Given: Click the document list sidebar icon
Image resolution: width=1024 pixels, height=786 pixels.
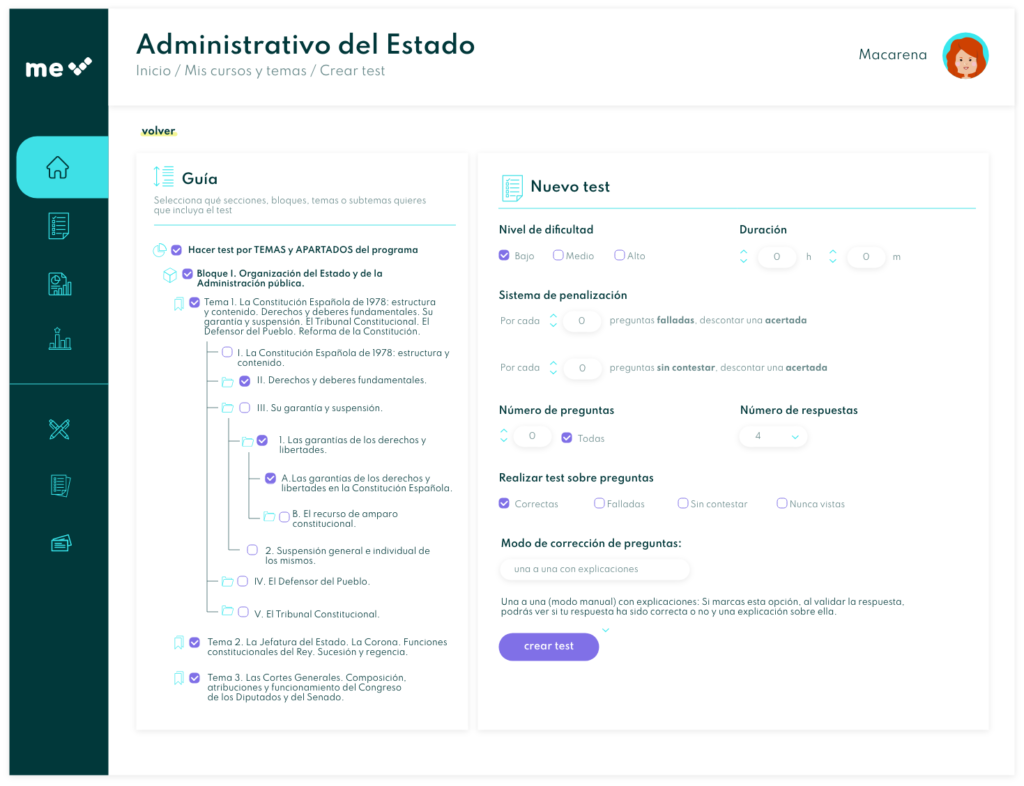Looking at the screenshot, I should [59, 226].
